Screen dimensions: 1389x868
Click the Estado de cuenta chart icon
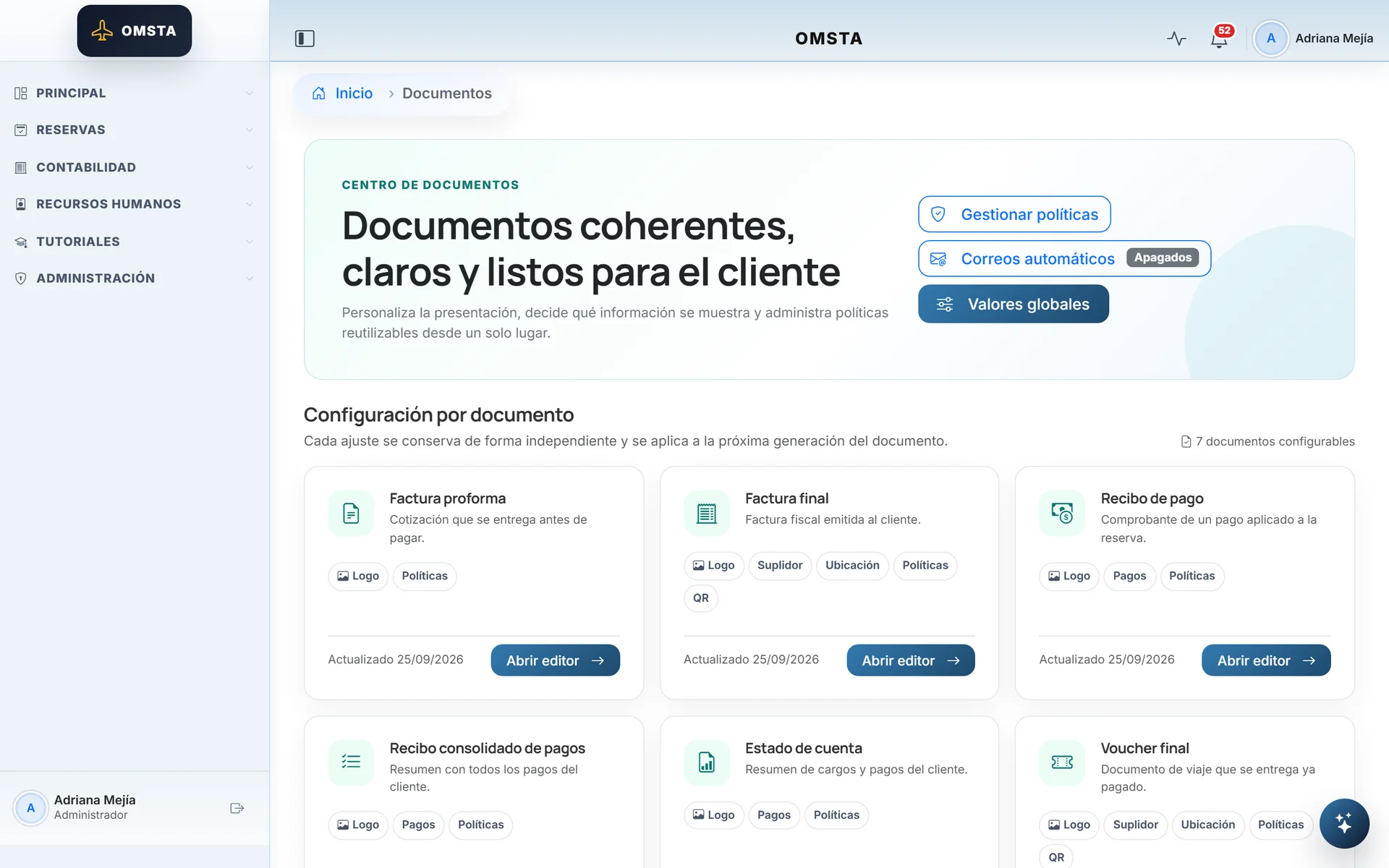click(x=707, y=762)
